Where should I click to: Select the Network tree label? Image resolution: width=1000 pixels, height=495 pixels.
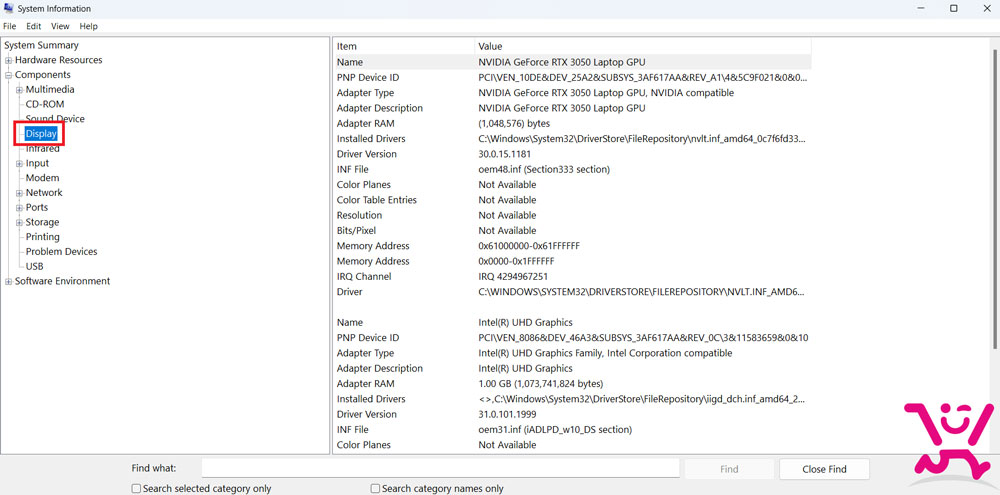[44, 193]
